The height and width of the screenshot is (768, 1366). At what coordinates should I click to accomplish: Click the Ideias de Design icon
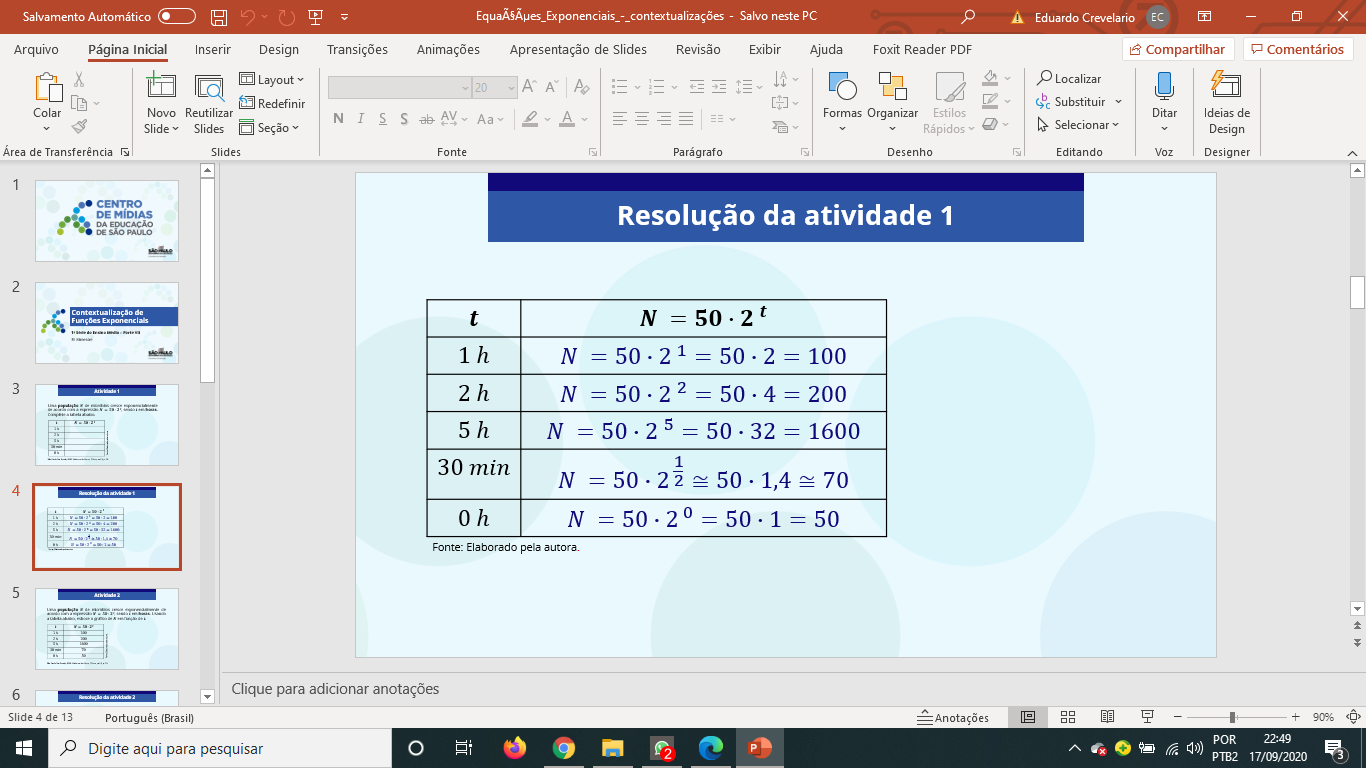tap(1226, 87)
